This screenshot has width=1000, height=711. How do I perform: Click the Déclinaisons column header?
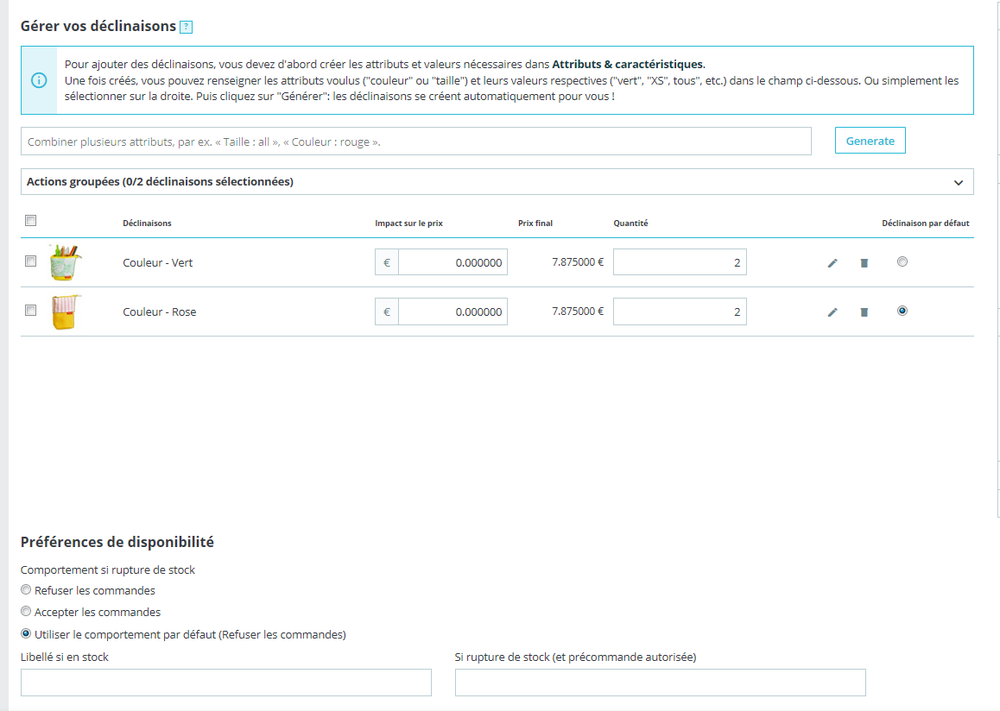click(147, 223)
